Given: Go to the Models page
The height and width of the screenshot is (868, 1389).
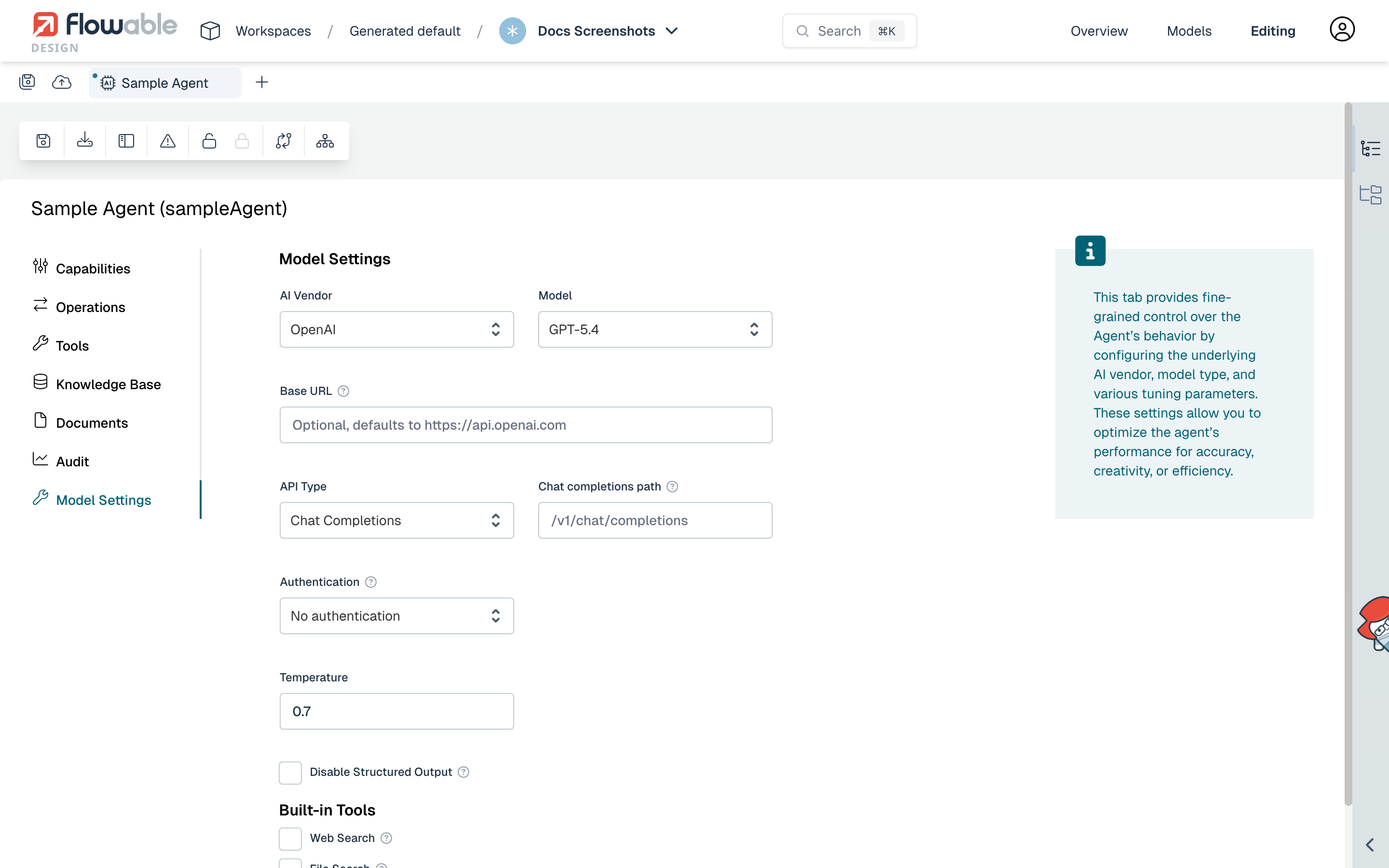Looking at the screenshot, I should 1189,31.
